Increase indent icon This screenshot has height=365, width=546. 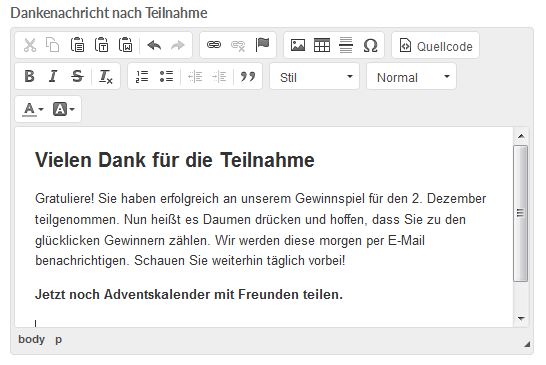coord(219,76)
